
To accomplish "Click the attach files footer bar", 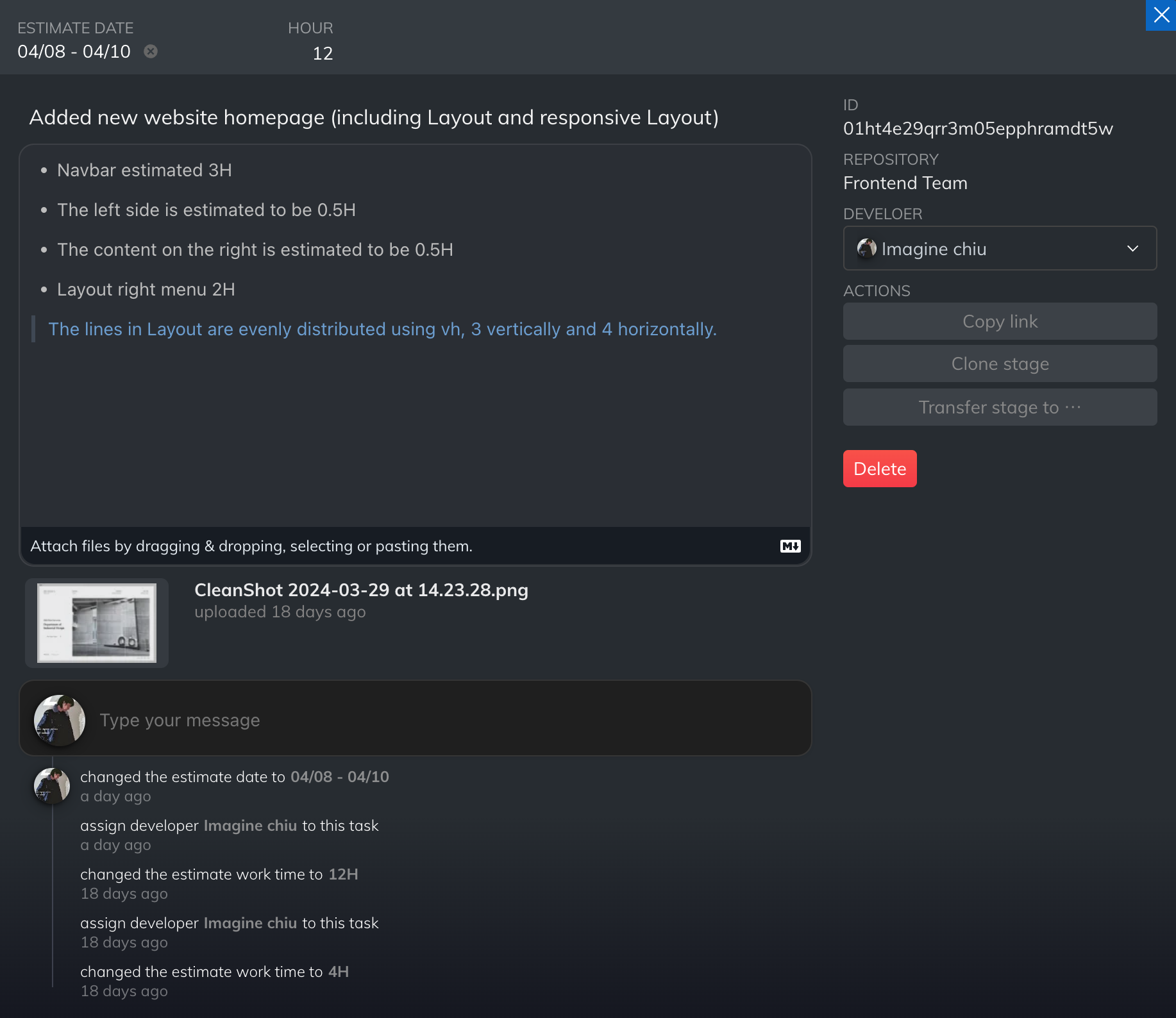I will click(x=398, y=546).
